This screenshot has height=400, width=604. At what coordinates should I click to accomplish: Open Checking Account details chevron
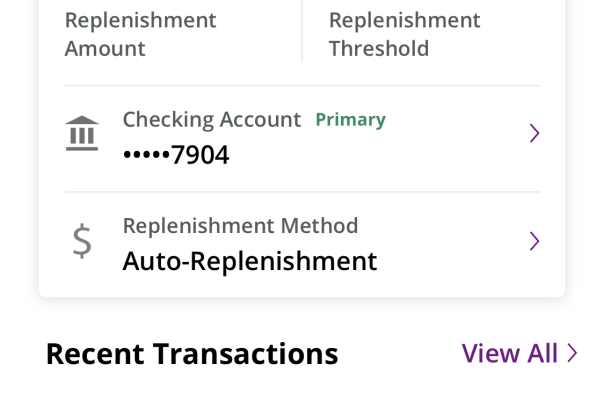(x=534, y=133)
